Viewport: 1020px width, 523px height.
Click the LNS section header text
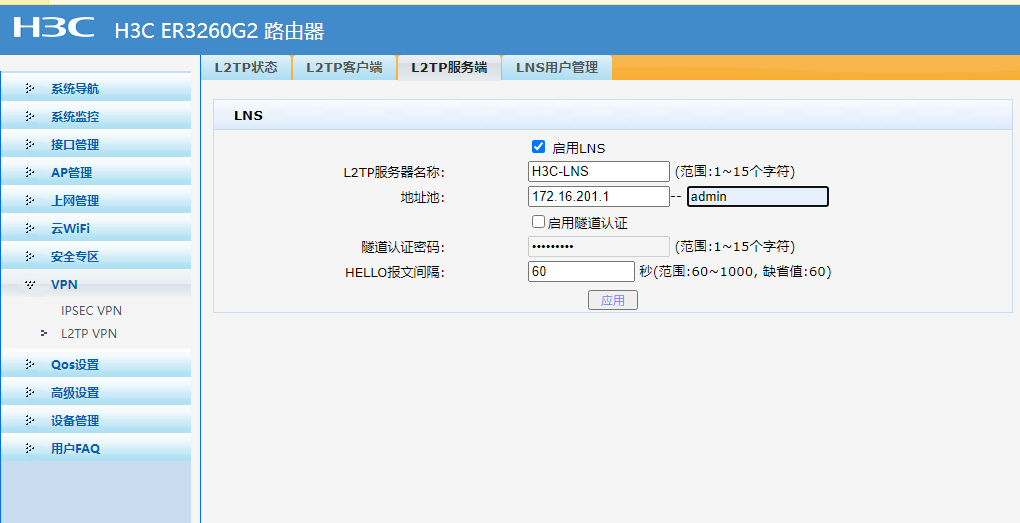click(x=248, y=116)
